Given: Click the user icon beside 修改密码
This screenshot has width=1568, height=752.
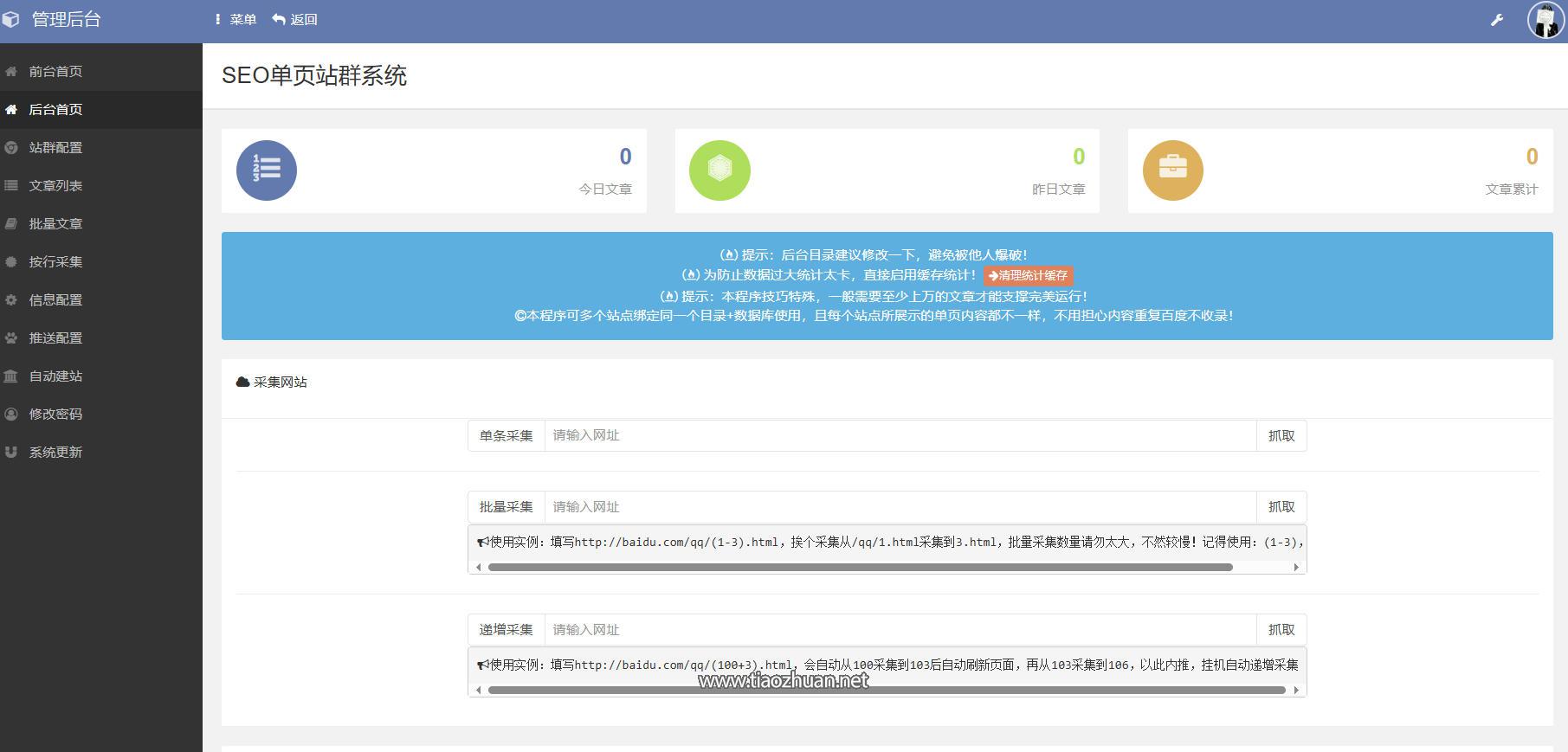Looking at the screenshot, I should point(11,414).
